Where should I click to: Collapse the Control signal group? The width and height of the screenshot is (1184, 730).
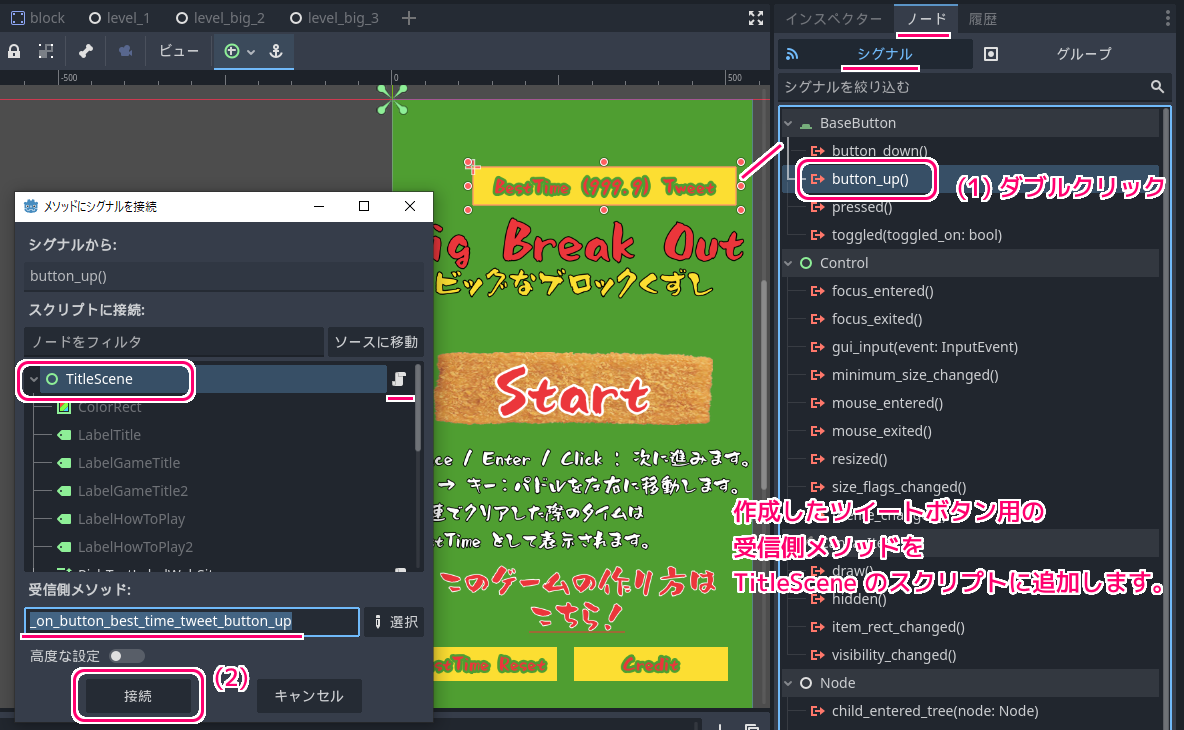(789, 263)
